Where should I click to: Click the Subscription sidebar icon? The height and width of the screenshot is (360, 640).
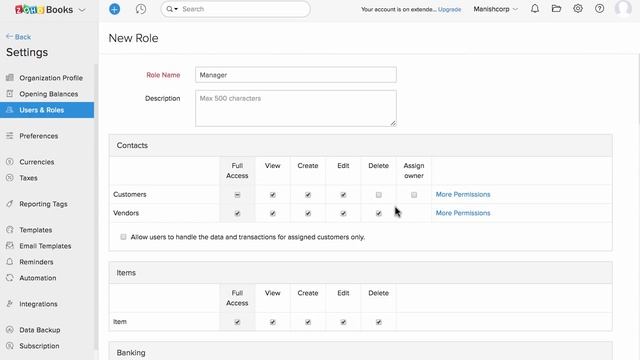pos(10,346)
